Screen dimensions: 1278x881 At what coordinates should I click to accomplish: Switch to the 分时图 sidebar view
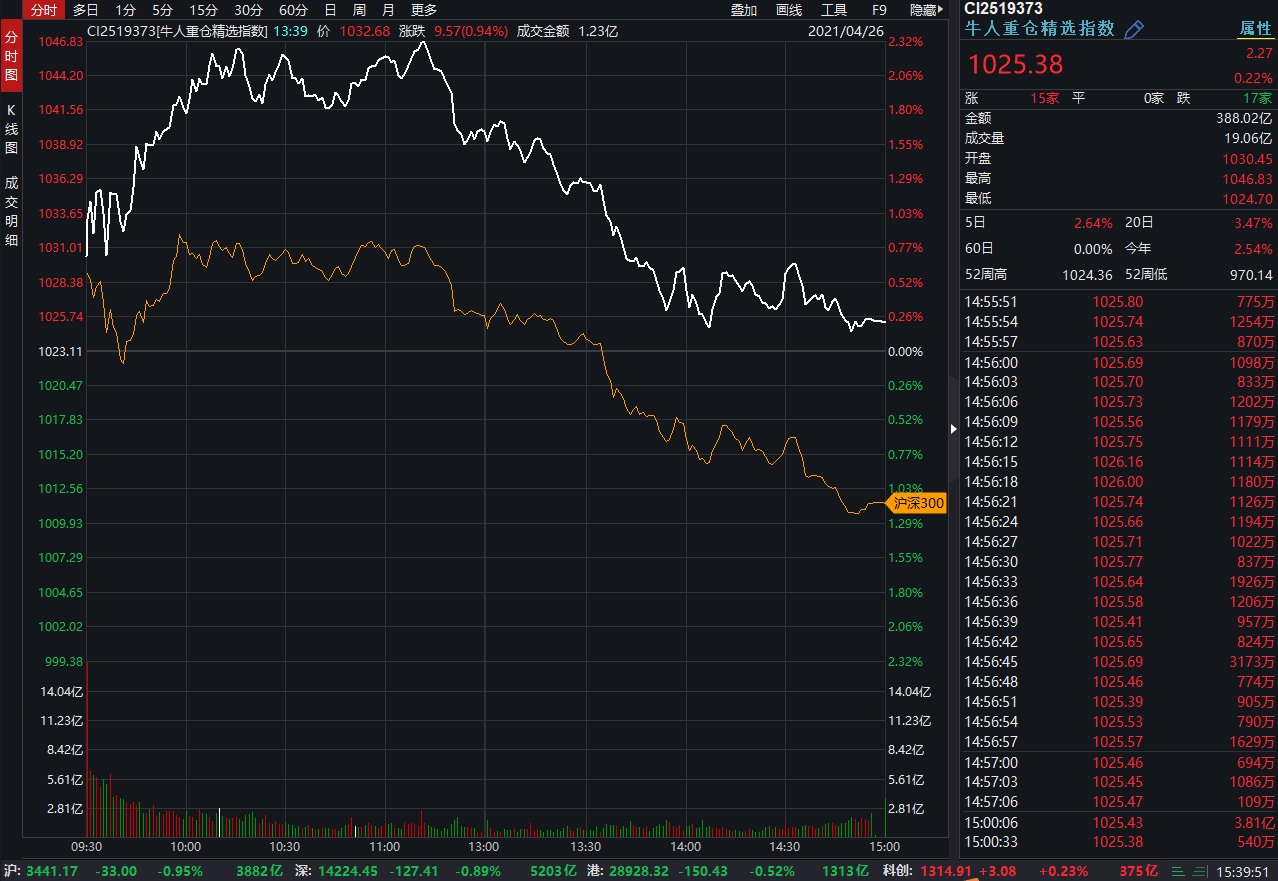coord(11,54)
